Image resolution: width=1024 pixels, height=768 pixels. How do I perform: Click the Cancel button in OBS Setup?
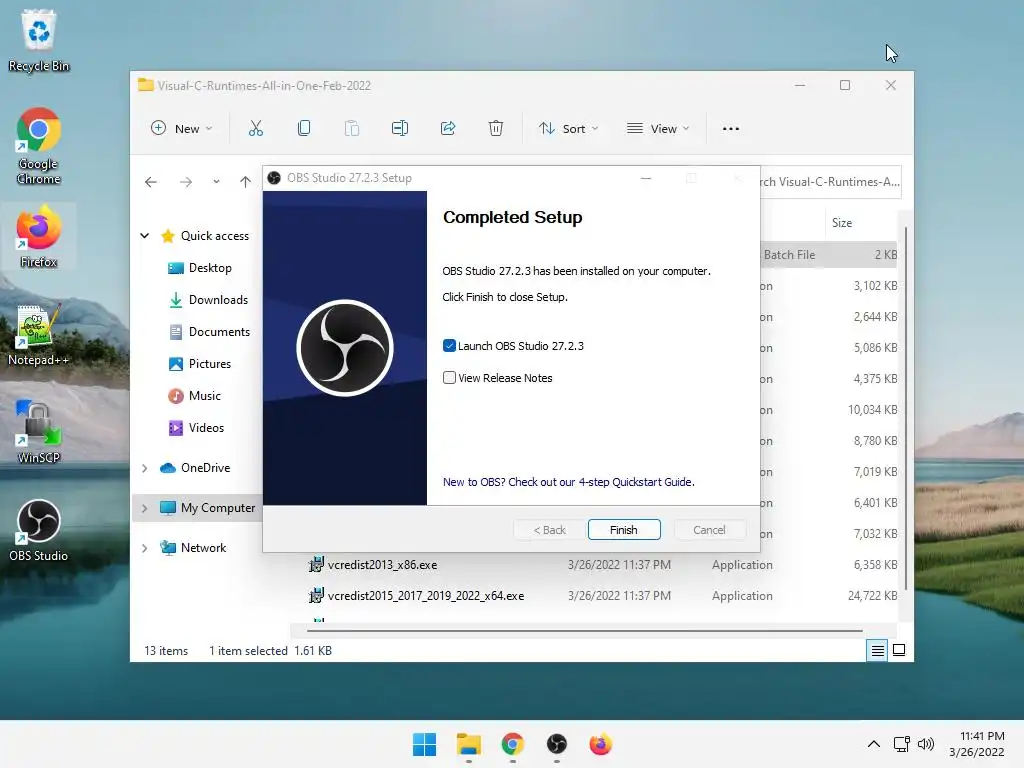tap(709, 530)
